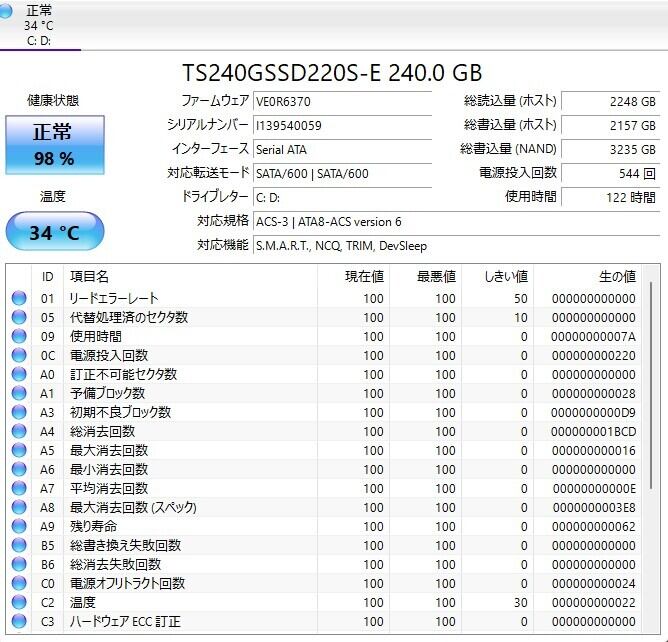This screenshot has width=668, height=642.
Task: Click the status orb for 代替処理済のセクタ数 row
Action: point(19,317)
